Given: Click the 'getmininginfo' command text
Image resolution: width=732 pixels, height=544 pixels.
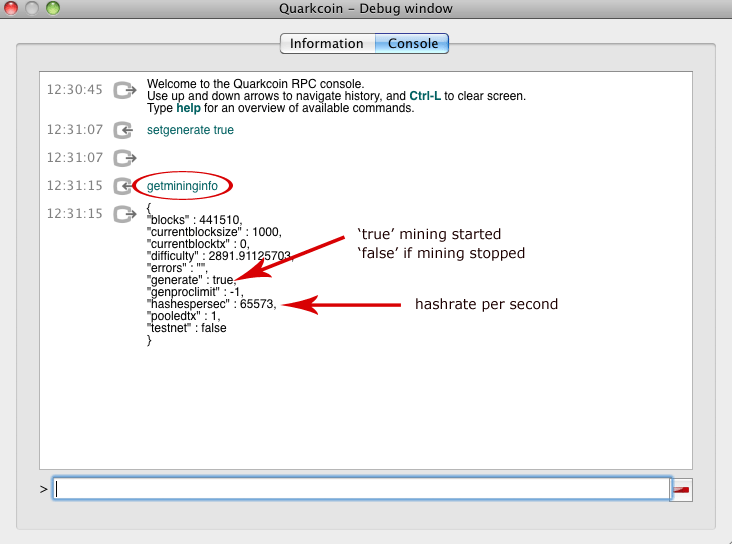Looking at the screenshot, I should click(x=183, y=186).
